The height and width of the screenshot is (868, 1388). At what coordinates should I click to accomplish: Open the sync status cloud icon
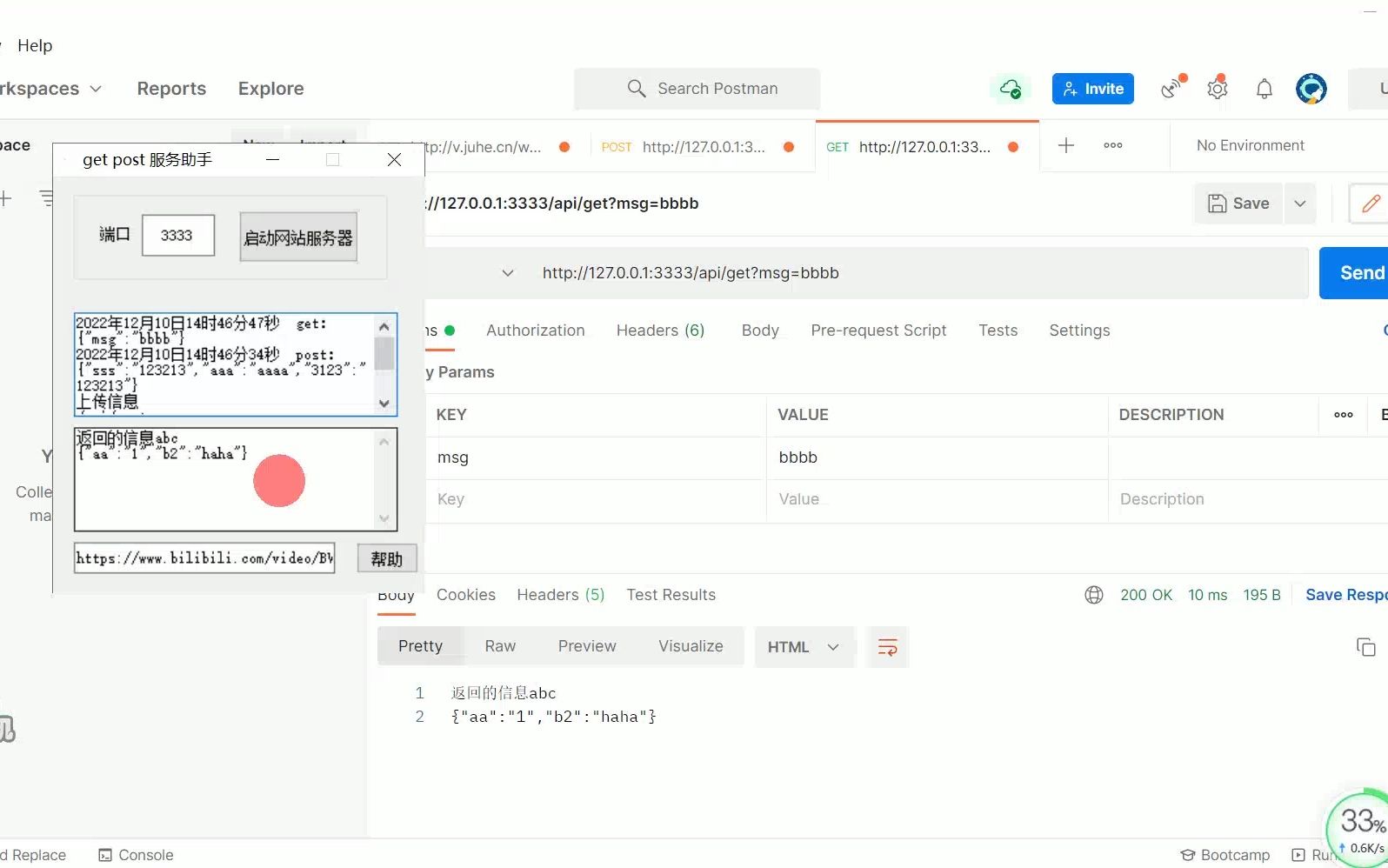pos(1010,89)
